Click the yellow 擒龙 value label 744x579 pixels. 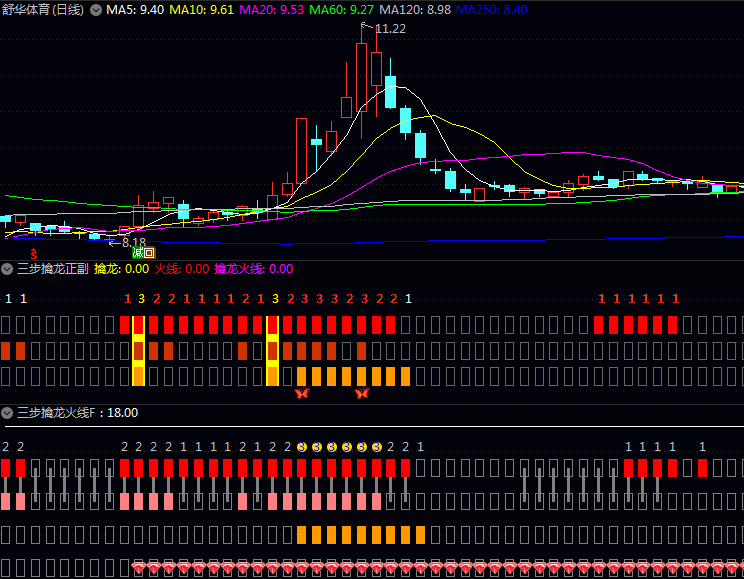(x=121, y=269)
